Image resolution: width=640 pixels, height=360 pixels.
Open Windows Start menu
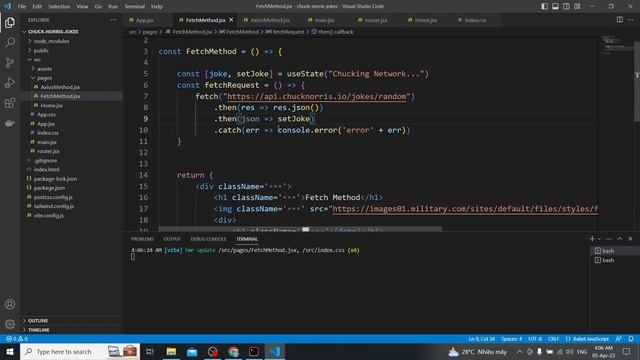click(x=9, y=351)
